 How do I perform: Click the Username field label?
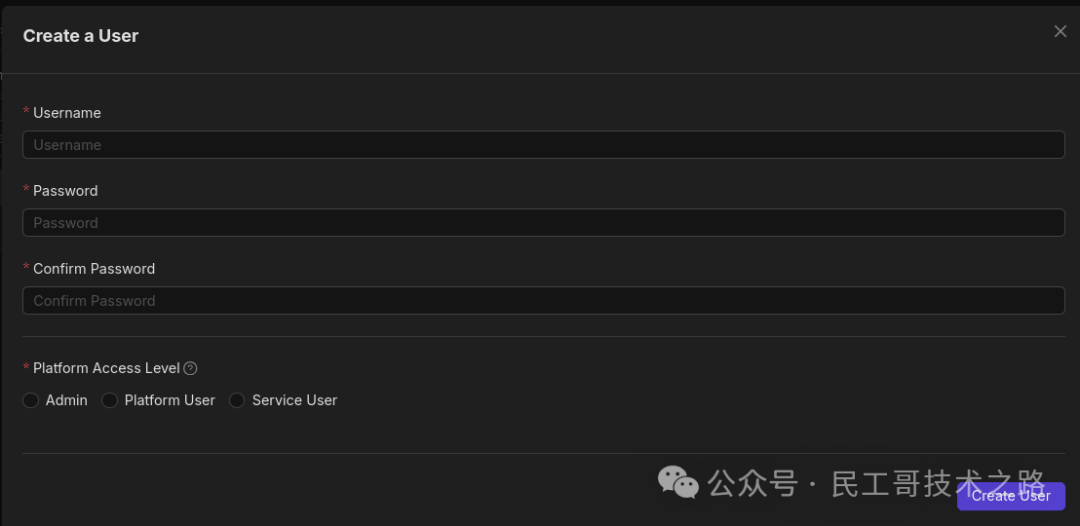67,113
